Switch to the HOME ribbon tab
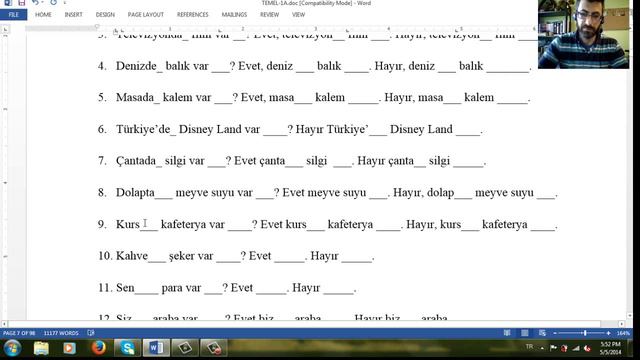 (x=43, y=15)
